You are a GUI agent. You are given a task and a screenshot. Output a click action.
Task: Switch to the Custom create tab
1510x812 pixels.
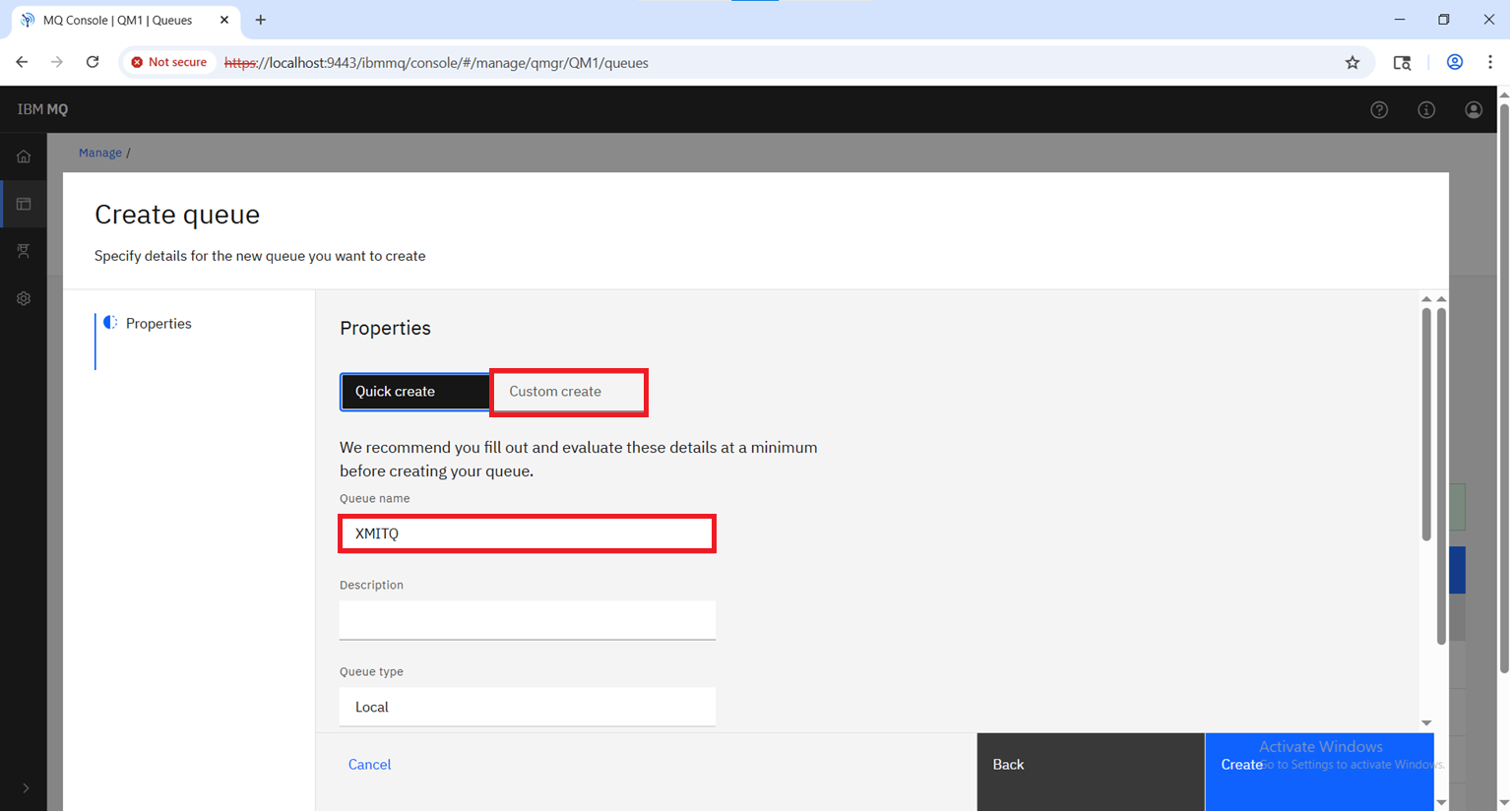click(x=569, y=392)
